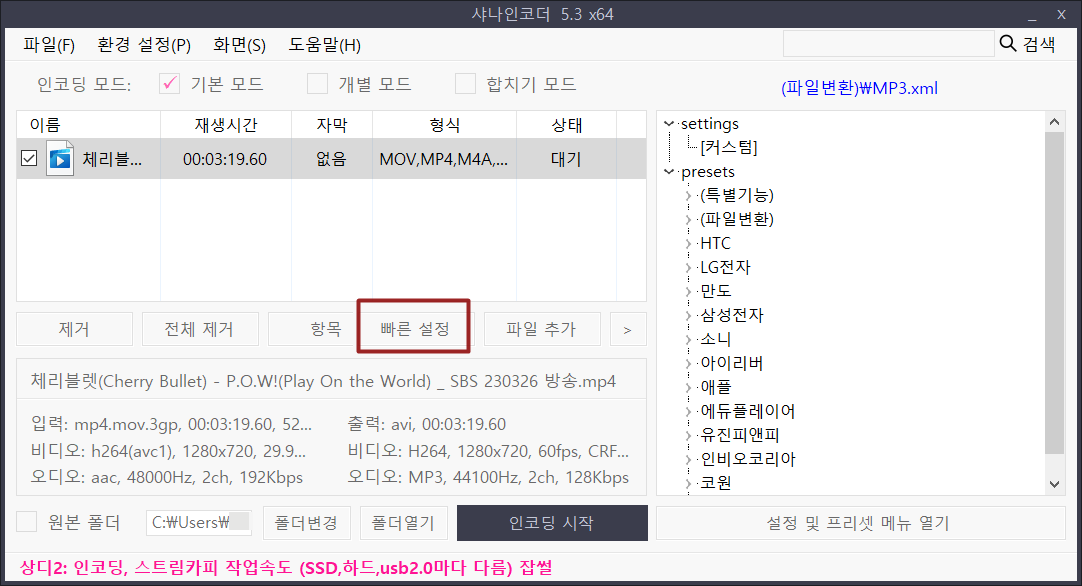Expand the 인비오코리아 preset folder
The image size is (1082, 586).
click(689, 459)
